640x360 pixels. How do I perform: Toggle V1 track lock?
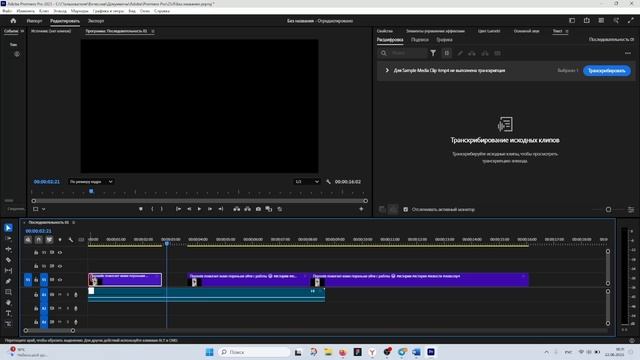click(x=36, y=280)
